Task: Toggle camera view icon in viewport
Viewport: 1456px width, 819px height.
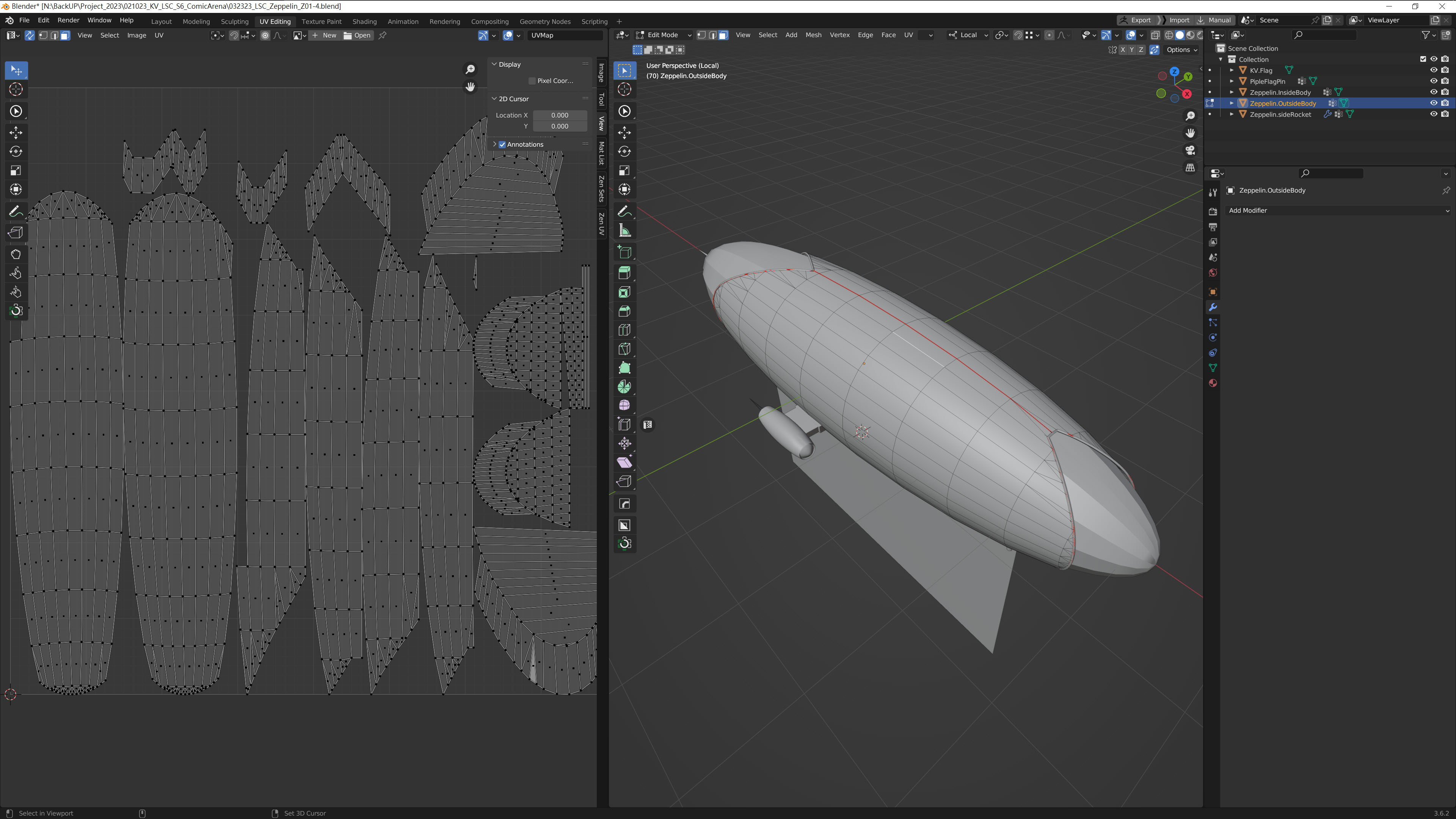Action: click(x=1190, y=151)
